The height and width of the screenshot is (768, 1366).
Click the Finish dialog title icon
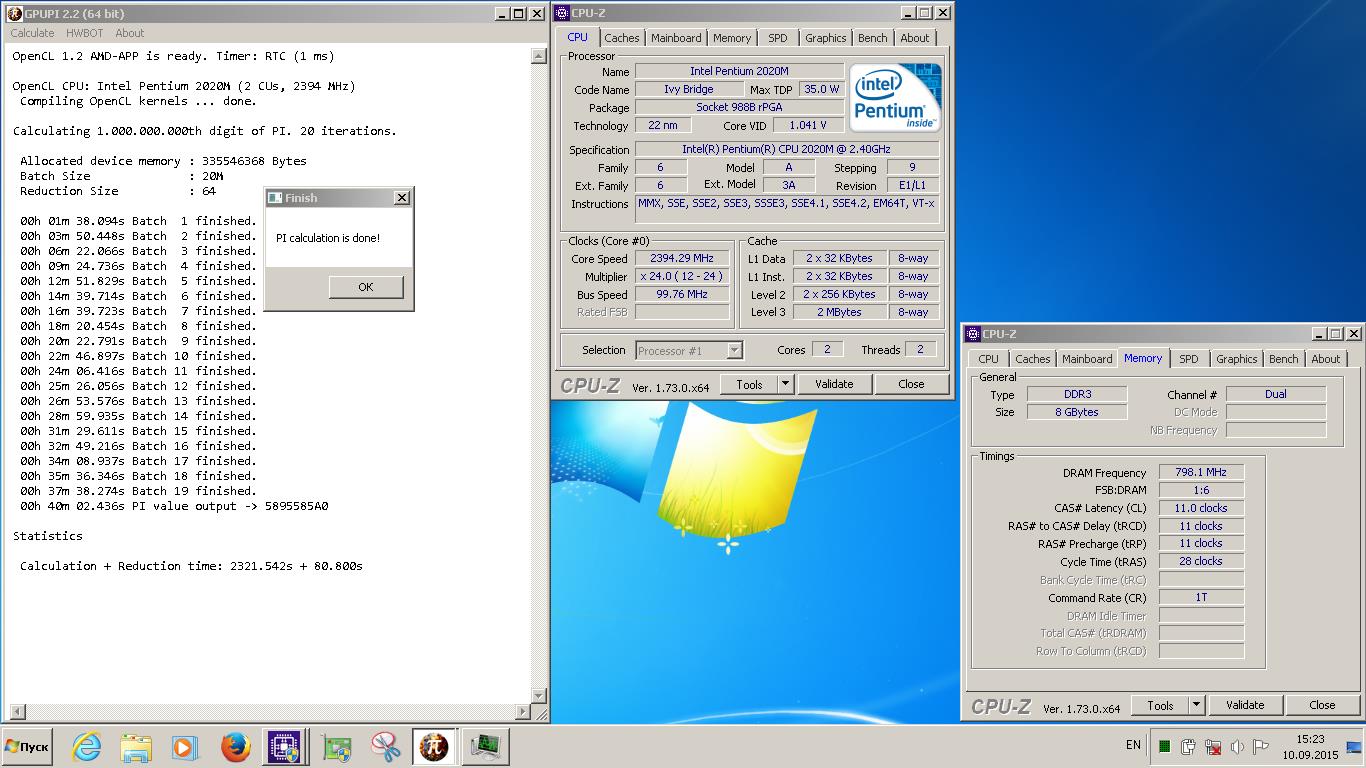click(275, 198)
